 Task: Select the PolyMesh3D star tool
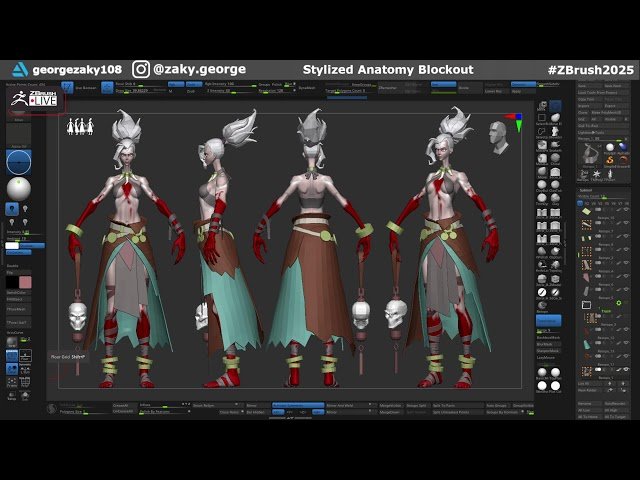596,174
